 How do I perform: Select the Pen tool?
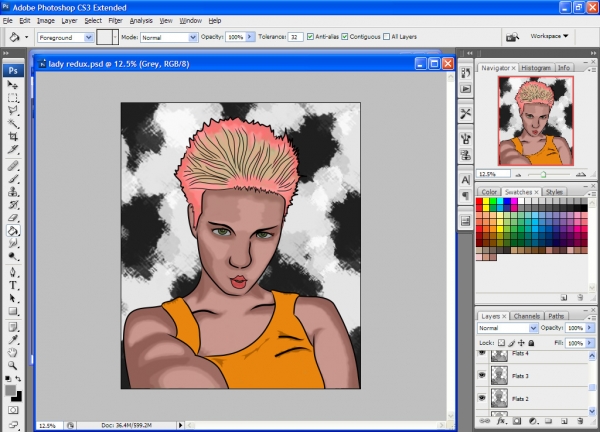tap(13, 272)
